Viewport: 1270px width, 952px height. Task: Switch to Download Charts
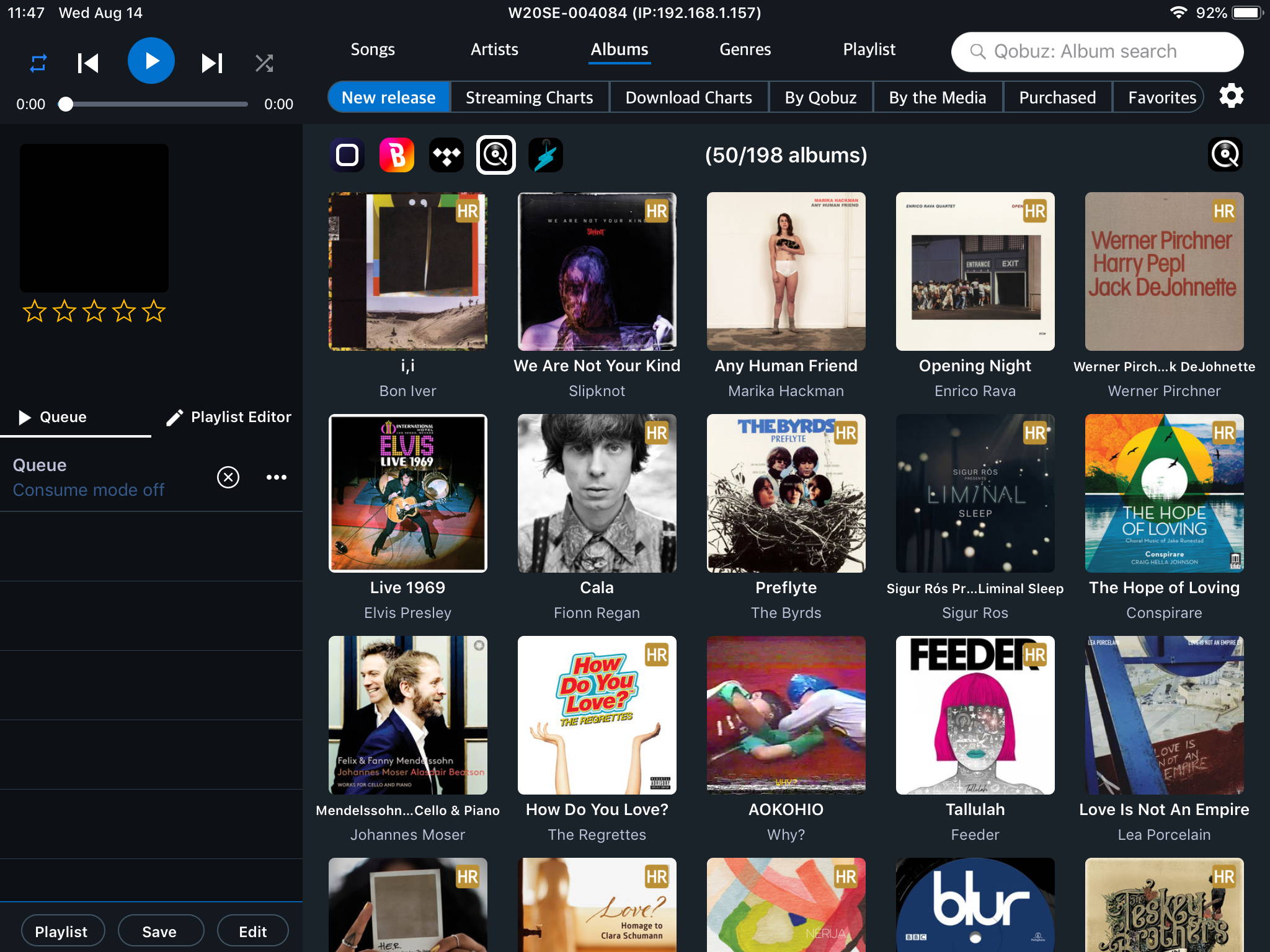click(x=689, y=97)
